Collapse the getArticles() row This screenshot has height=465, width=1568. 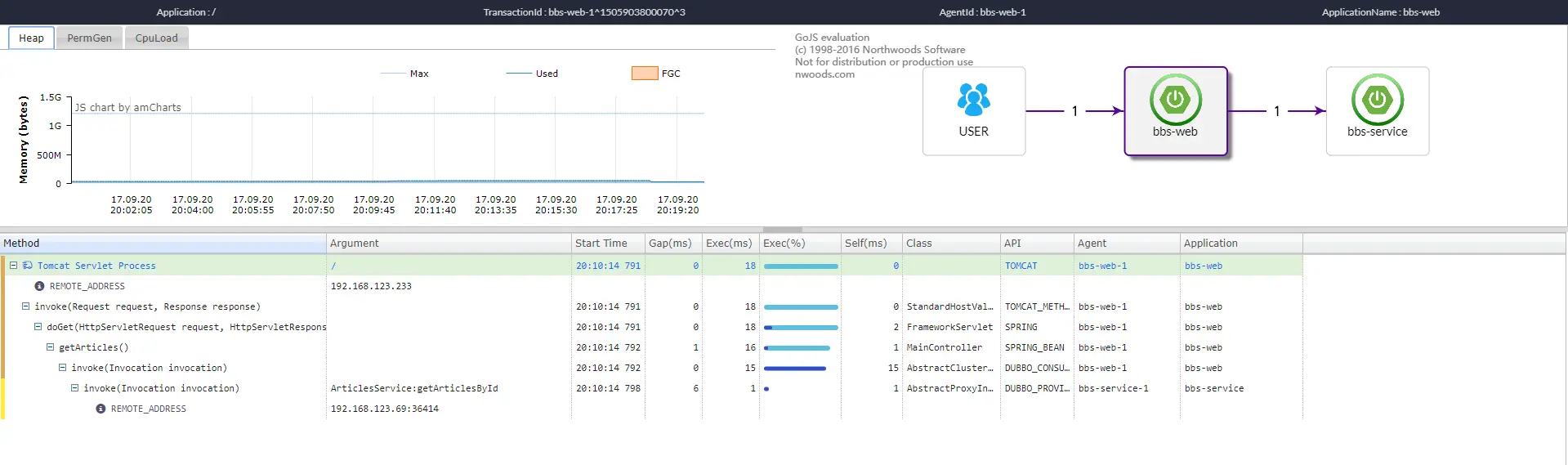tap(50, 347)
